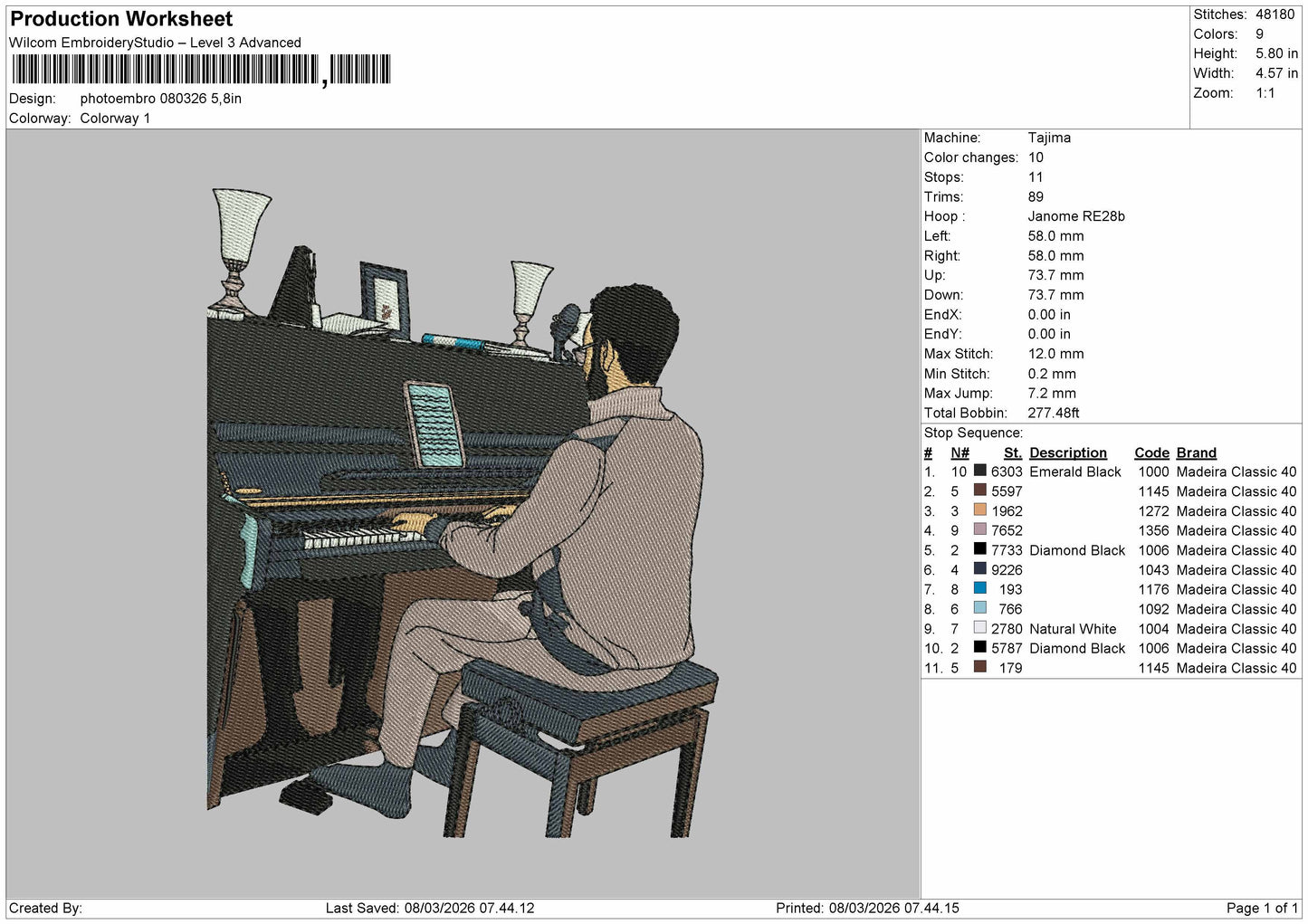Screen dimensions: 1308x924
Task: Select the Natural White thread swatch
Action: point(979,628)
